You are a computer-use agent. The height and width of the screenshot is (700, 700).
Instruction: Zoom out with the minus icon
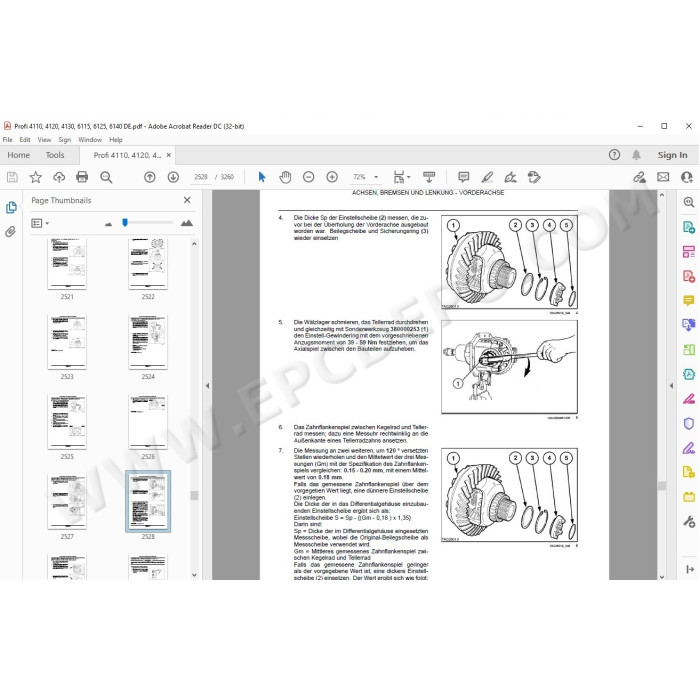308,177
